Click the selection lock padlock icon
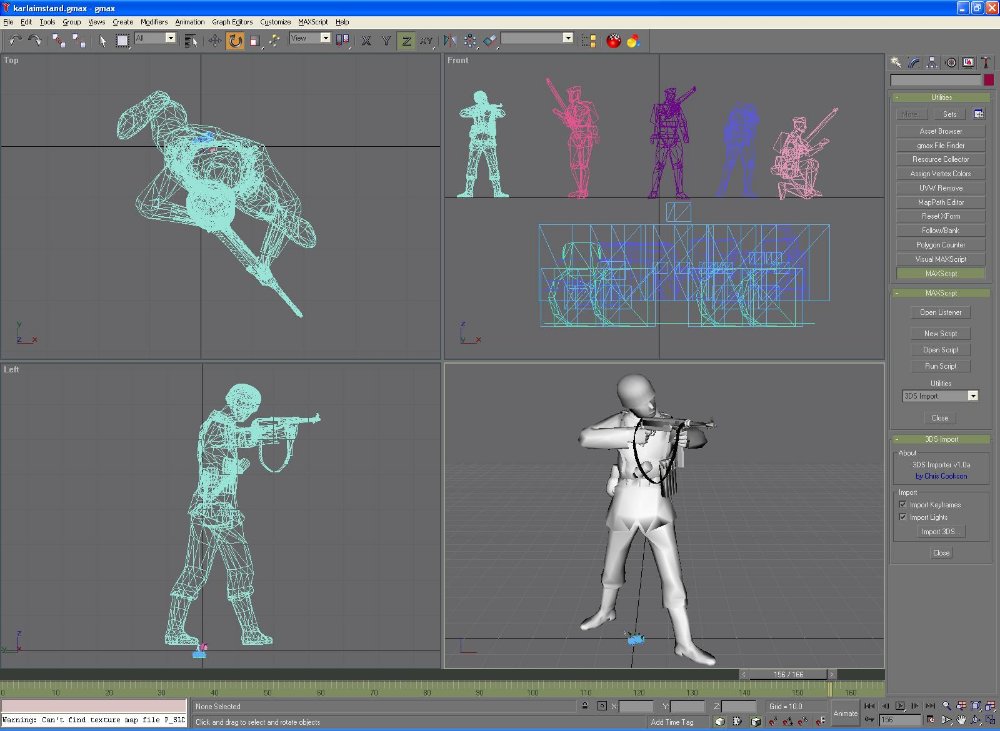1000x731 pixels. point(584,706)
